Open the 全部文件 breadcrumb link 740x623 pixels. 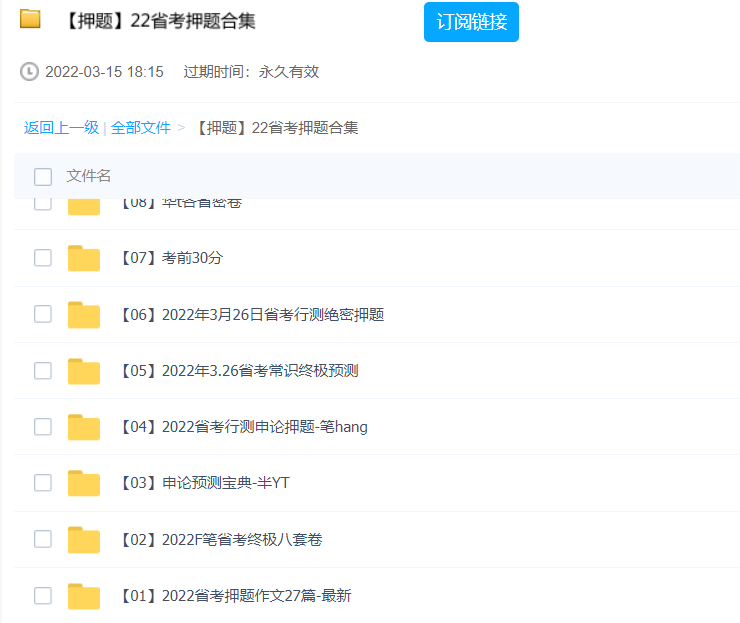[141, 127]
